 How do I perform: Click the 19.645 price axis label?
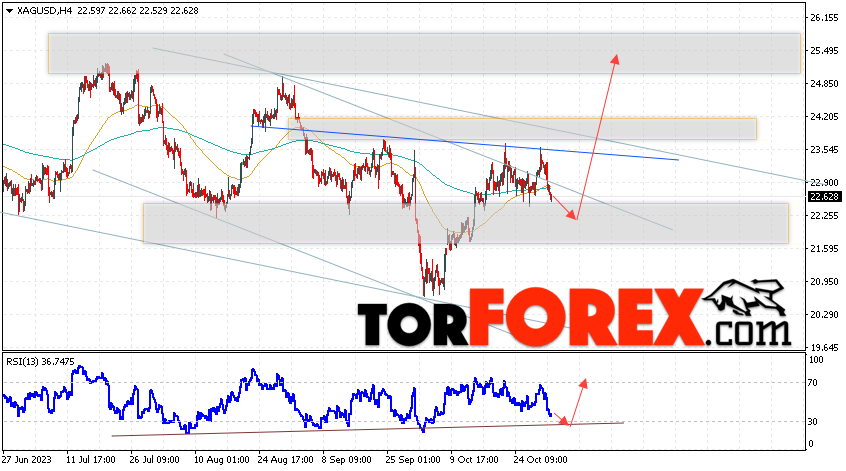824,347
